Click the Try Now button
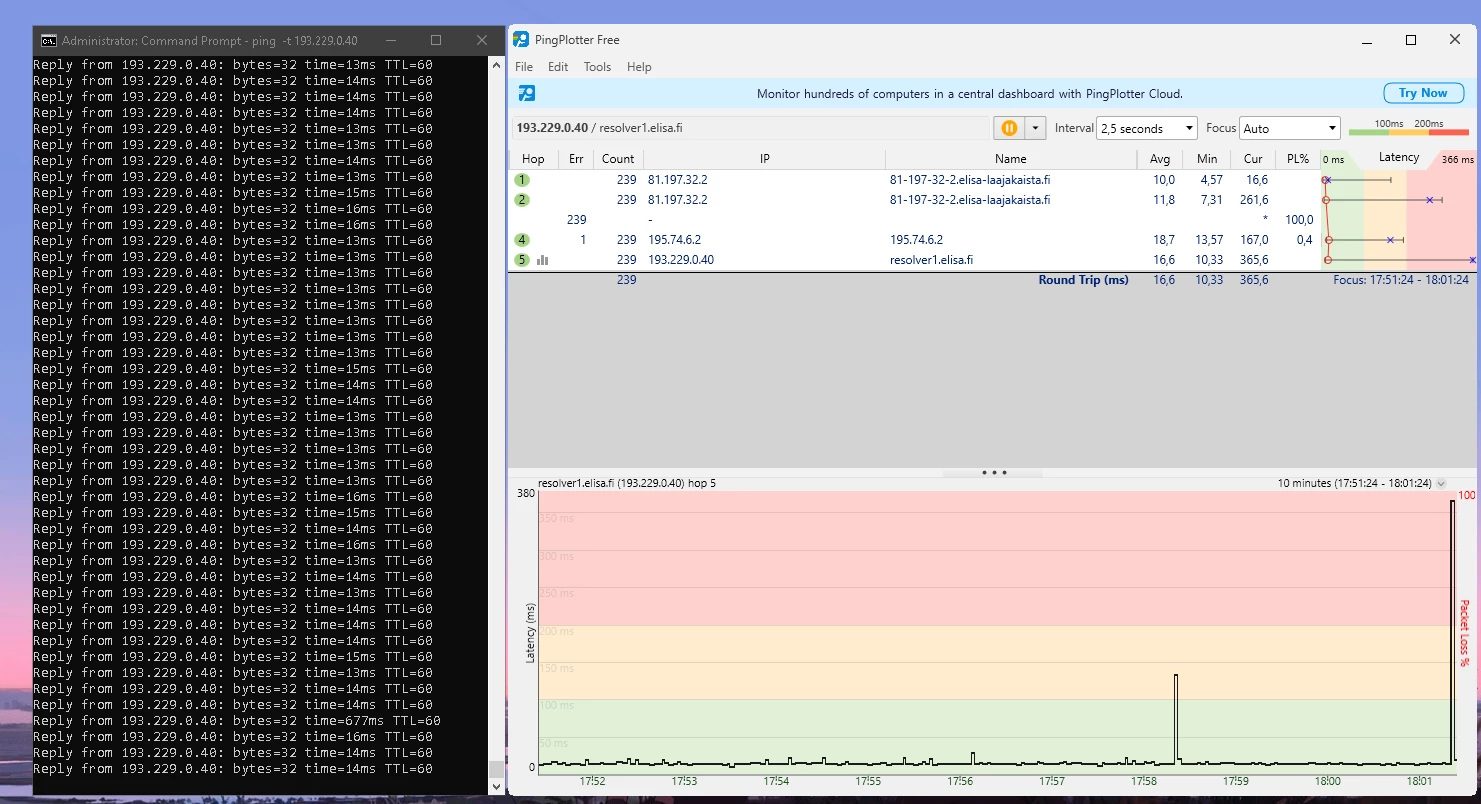This screenshot has height=804, width=1481. point(1422,93)
